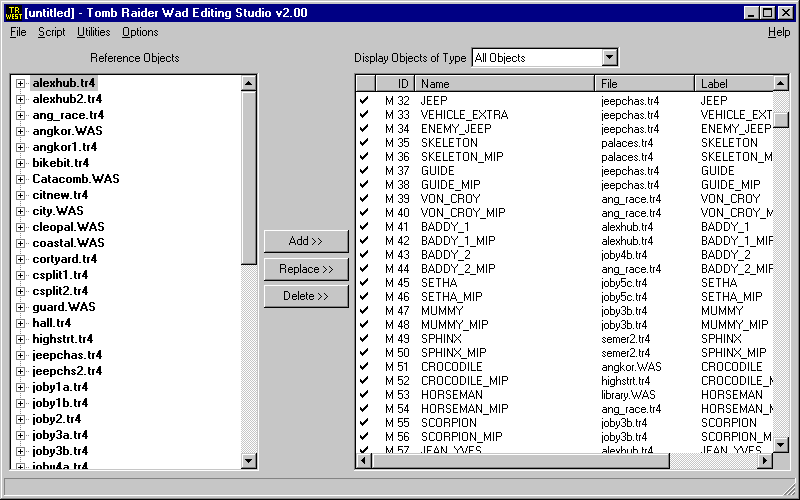Open the Utilities menu
Screen dimensions: 800x500
tap(93, 32)
